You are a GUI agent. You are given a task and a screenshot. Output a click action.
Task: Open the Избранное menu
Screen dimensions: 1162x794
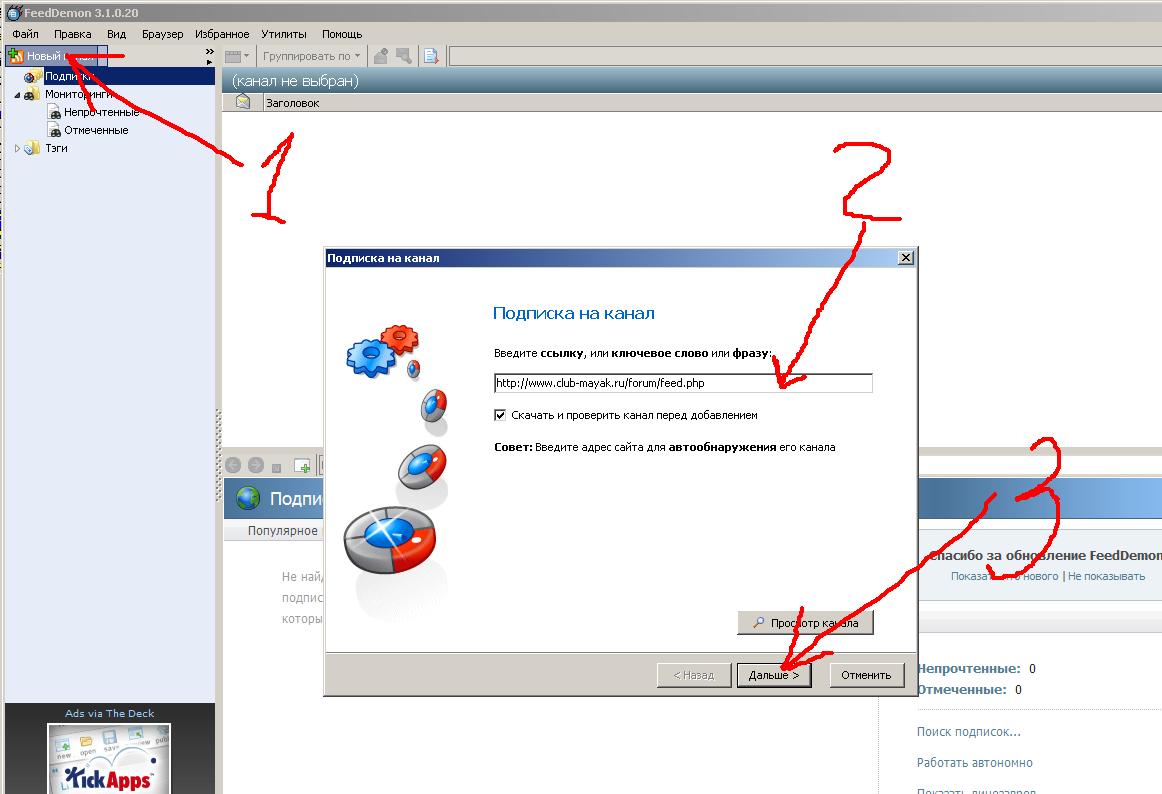point(222,34)
